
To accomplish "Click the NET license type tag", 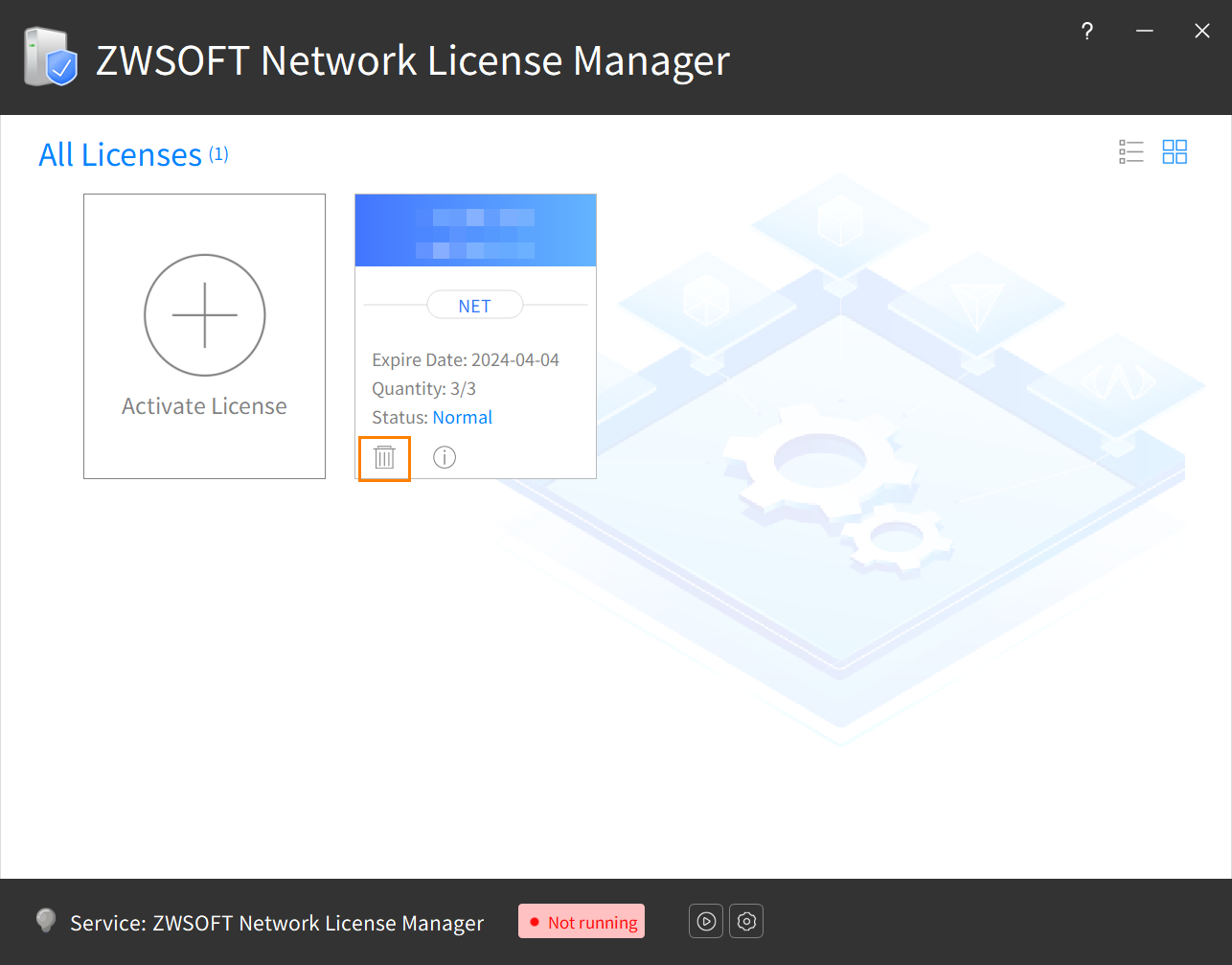I will (x=475, y=306).
